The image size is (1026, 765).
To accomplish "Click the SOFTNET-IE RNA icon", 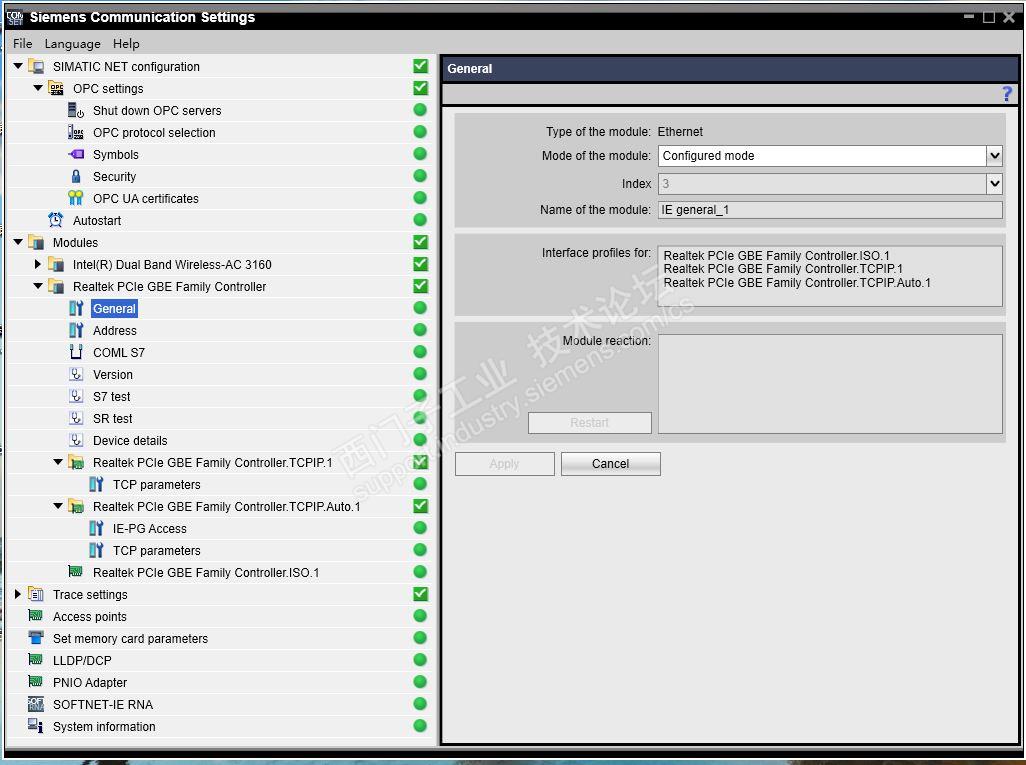I will pyautogui.click(x=35, y=704).
